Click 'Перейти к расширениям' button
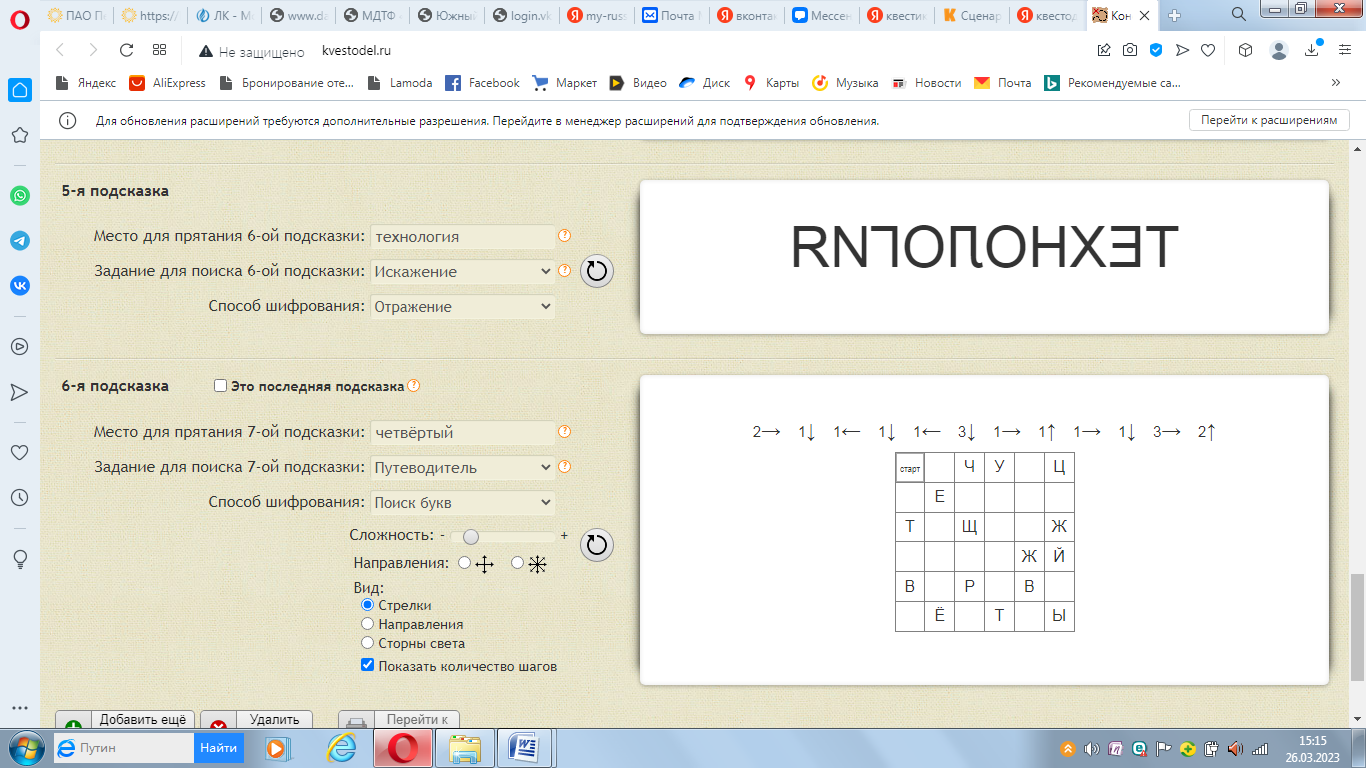 tap(1268, 120)
